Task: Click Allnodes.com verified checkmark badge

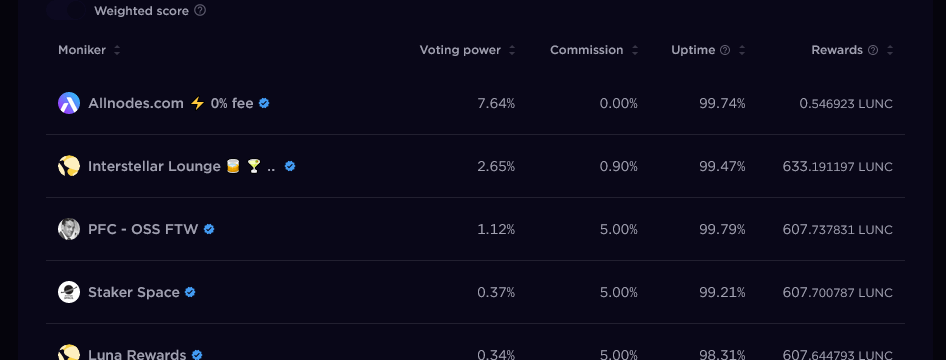Action: [x=264, y=103]
